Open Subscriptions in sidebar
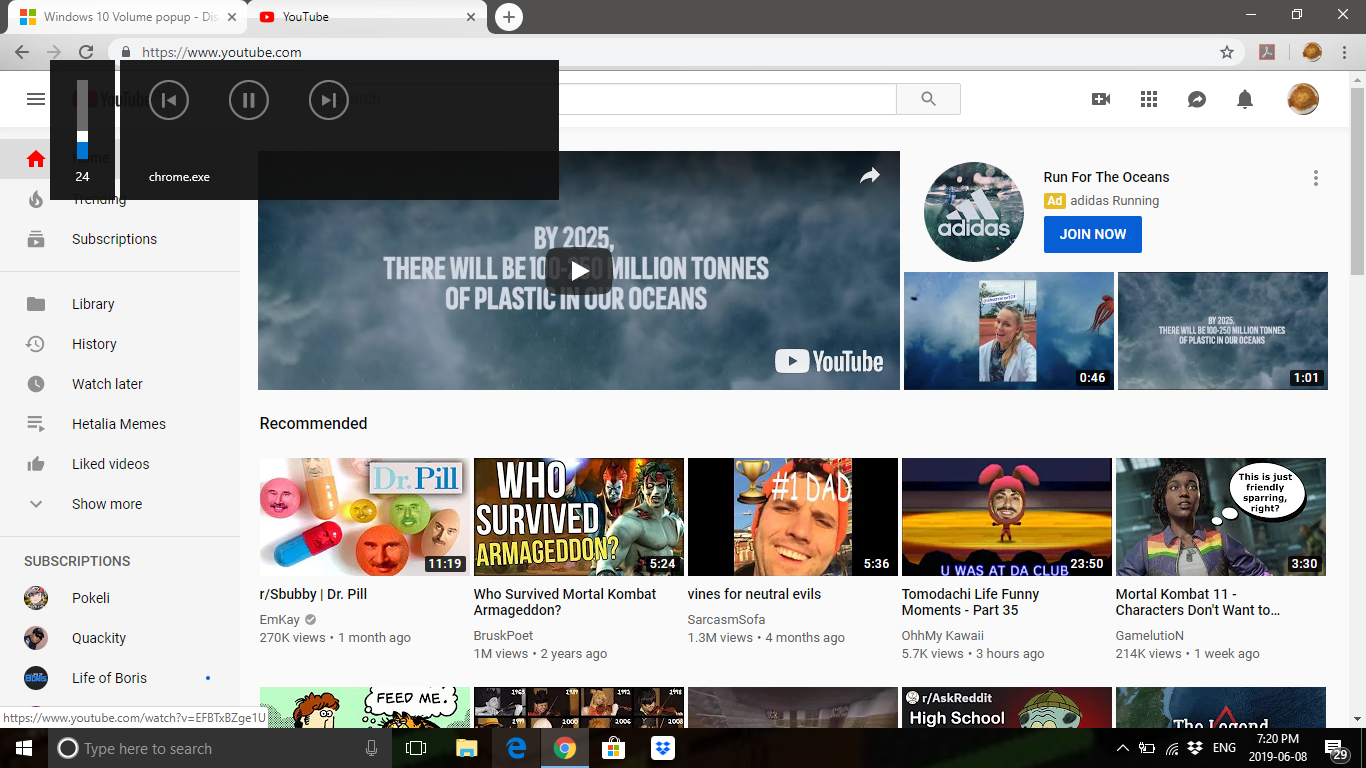Viewport: 1366px width, 768px height. tap(120, 239)
